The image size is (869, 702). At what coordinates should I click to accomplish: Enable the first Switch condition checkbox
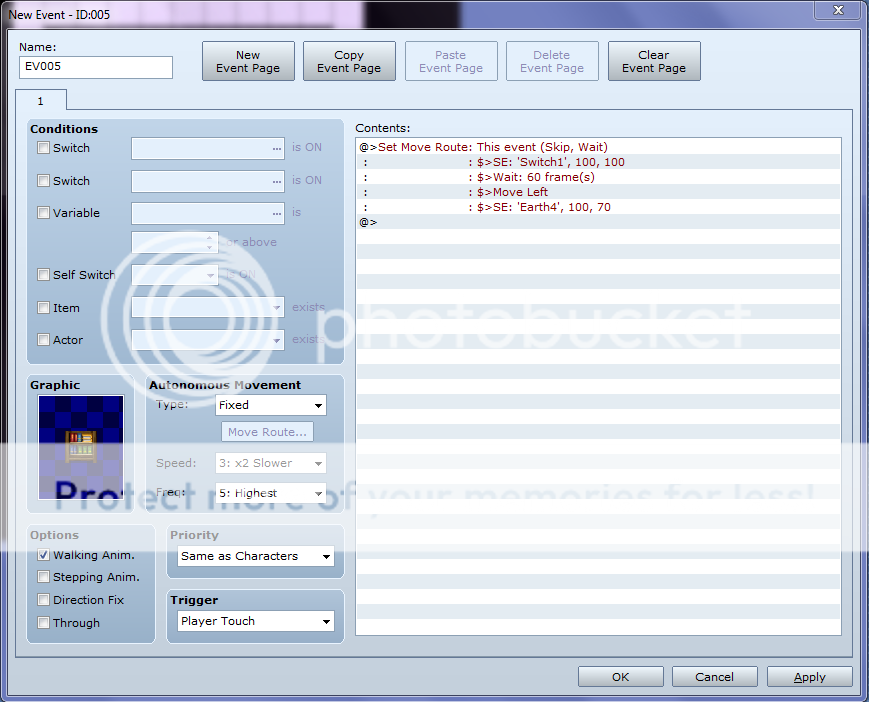tap(43, 148)
